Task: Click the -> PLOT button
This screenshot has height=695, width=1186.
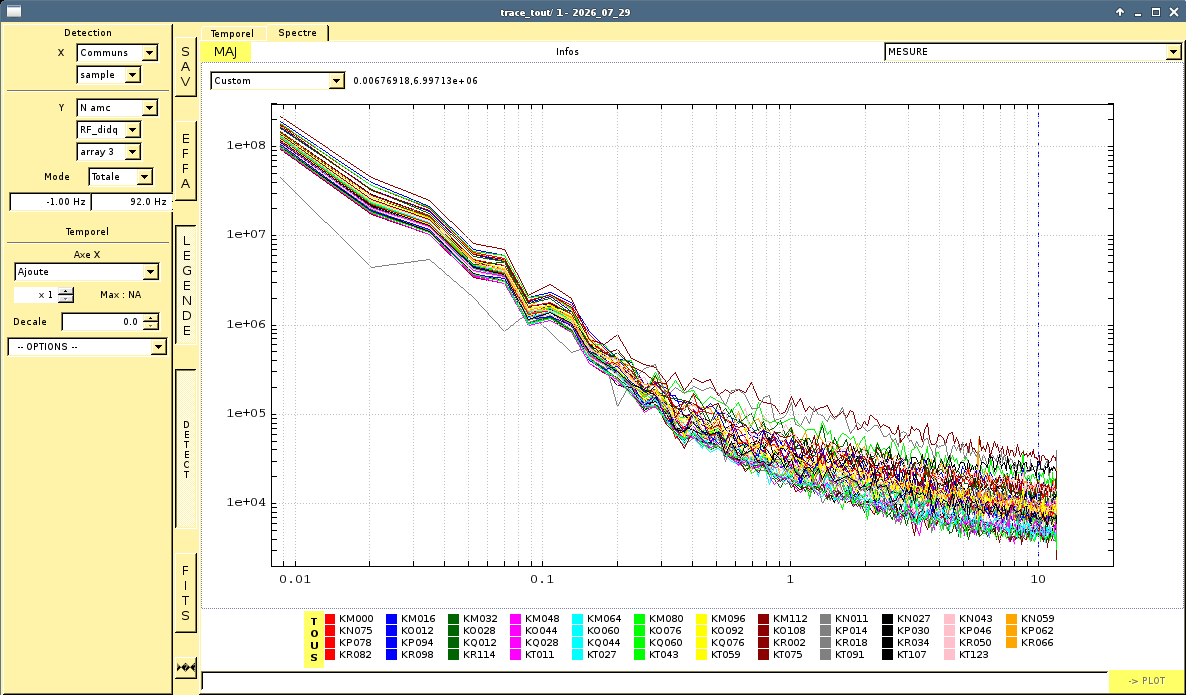Action: click(x=1146, y=681)
